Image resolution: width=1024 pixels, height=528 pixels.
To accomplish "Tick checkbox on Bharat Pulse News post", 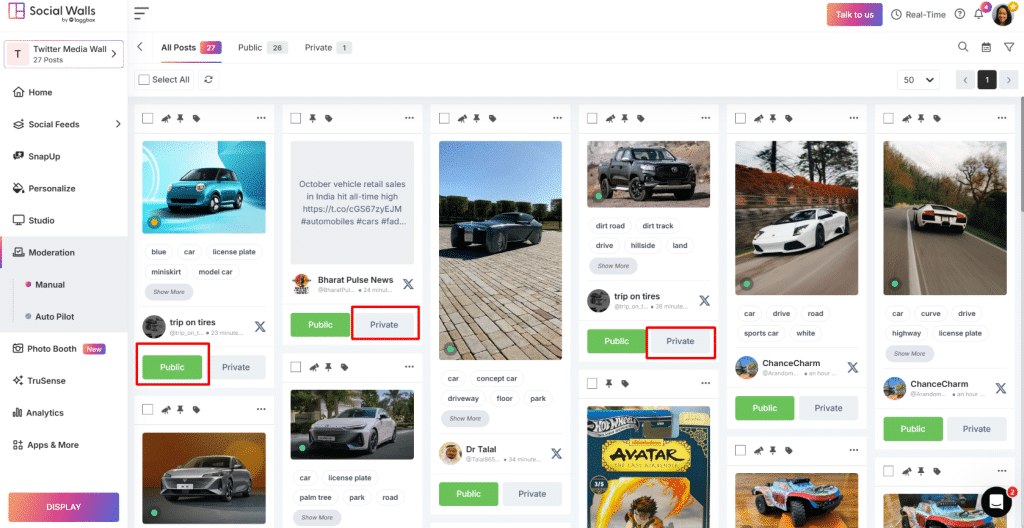I will pos(296,118).
